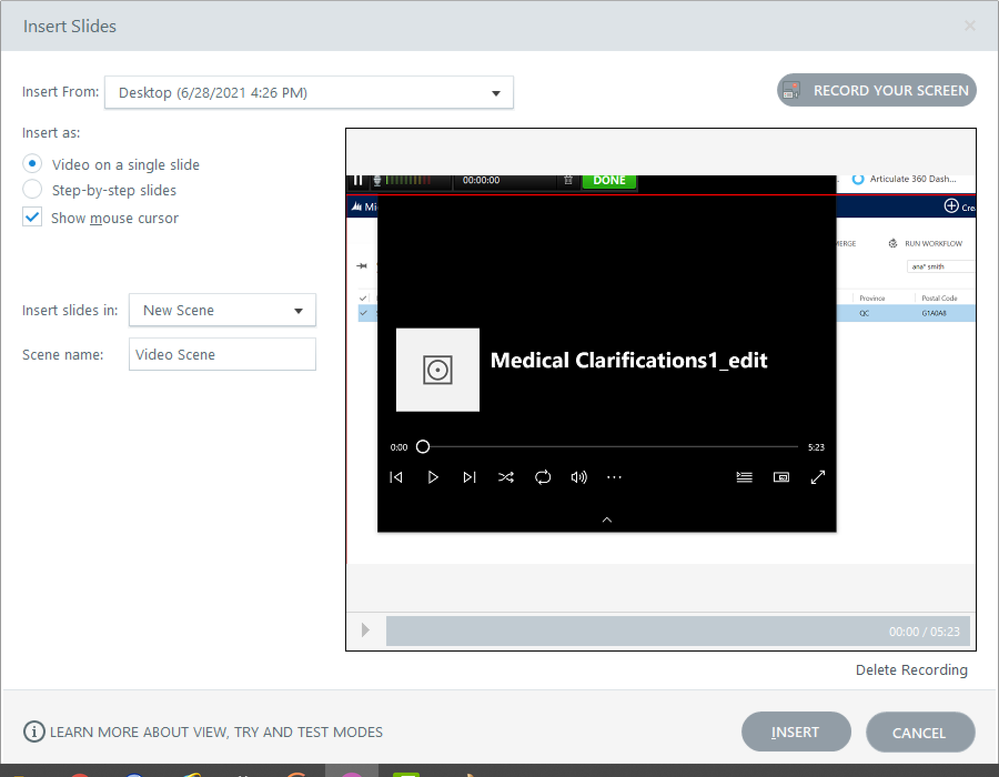Toggle Show mouse cursor checkbox
This screenshot has width=999, height=777.
32,217
